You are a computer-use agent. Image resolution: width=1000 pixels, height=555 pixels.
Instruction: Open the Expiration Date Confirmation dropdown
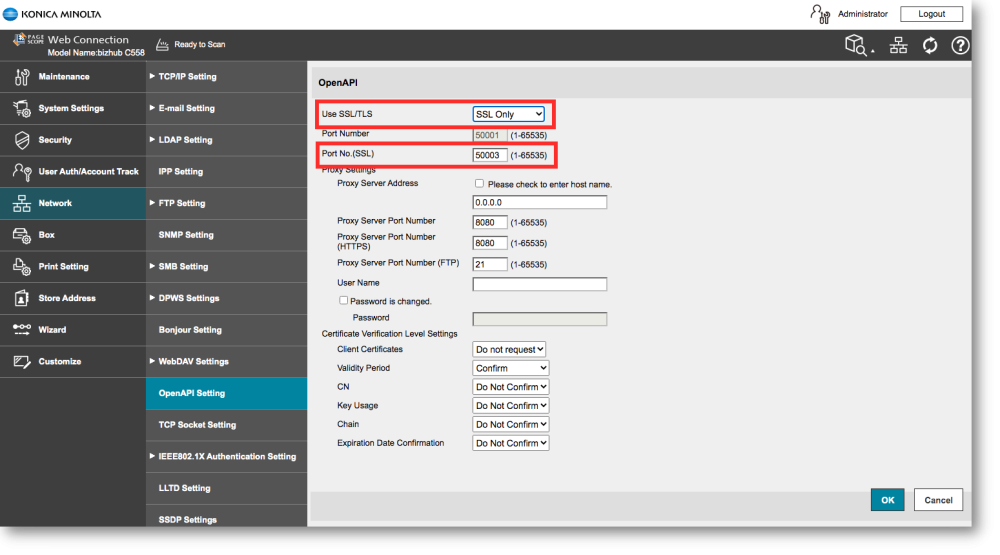coord(511,443)
